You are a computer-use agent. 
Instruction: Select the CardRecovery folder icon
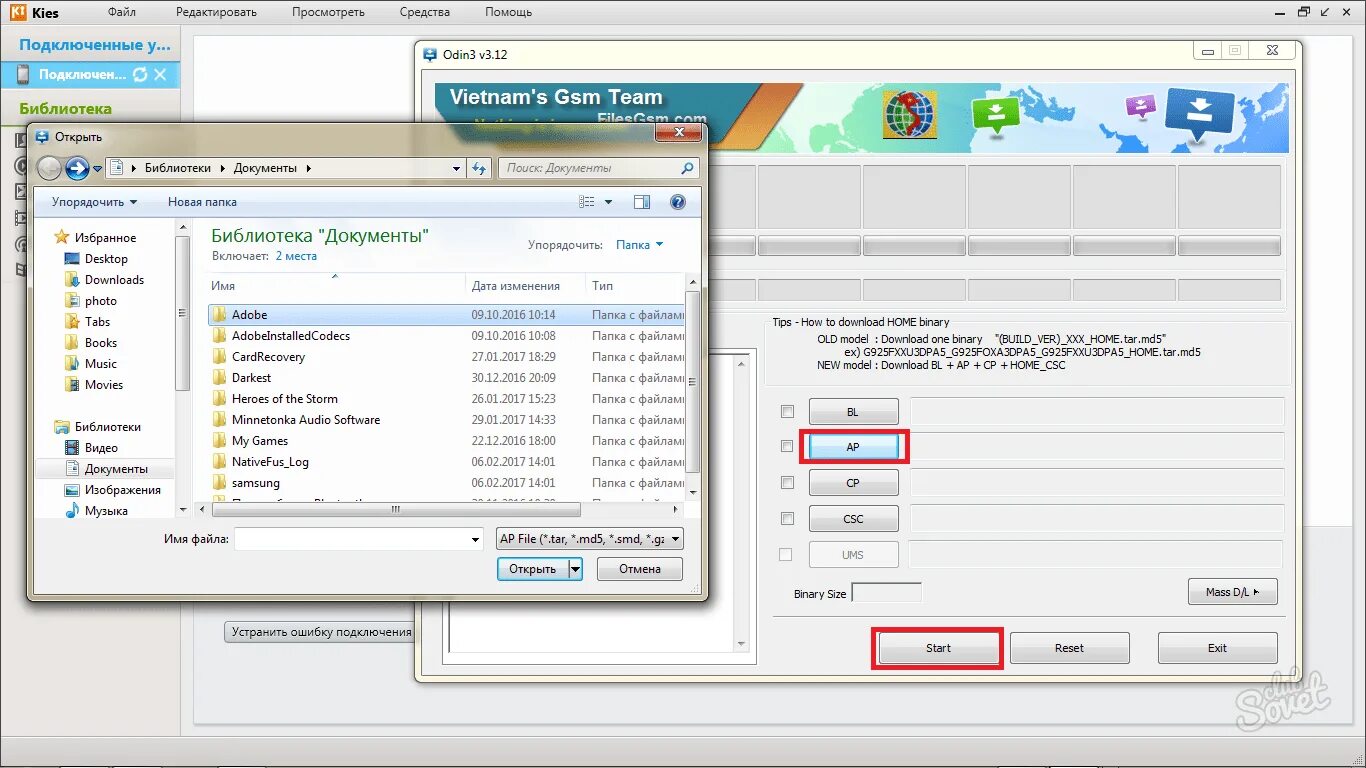(219, 357)
